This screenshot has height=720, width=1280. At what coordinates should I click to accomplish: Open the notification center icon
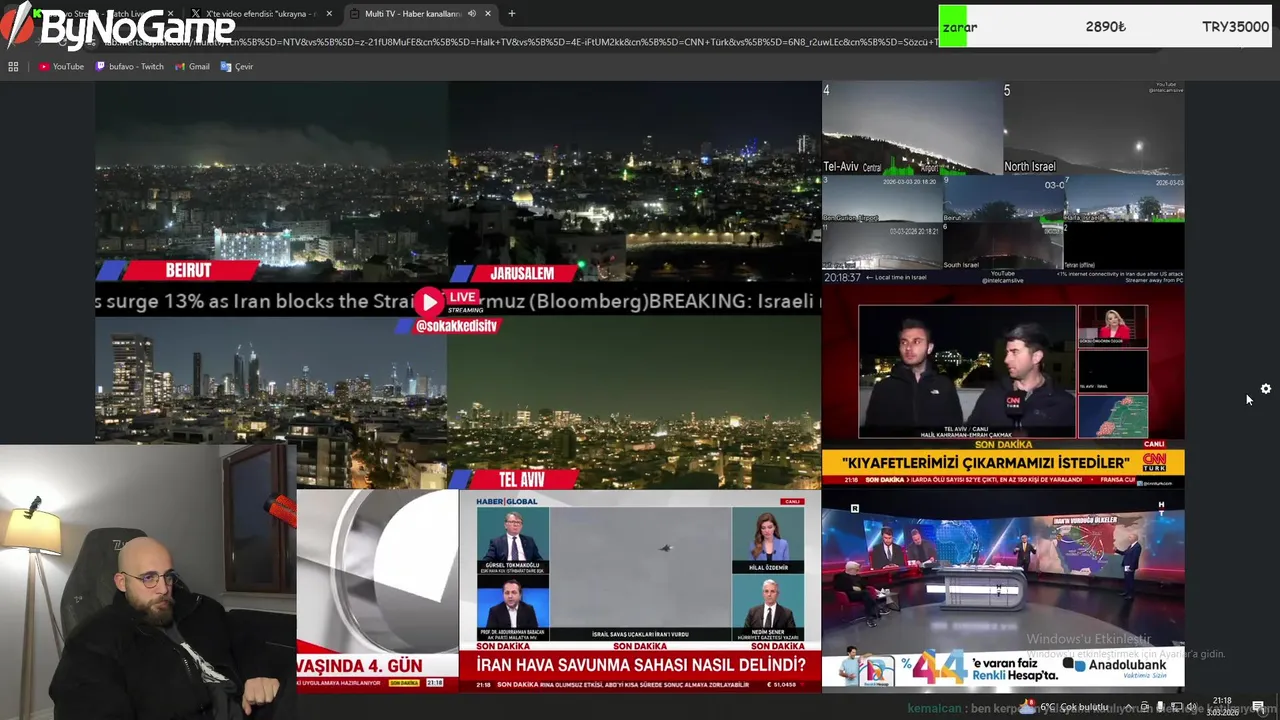click(1258, 707)
